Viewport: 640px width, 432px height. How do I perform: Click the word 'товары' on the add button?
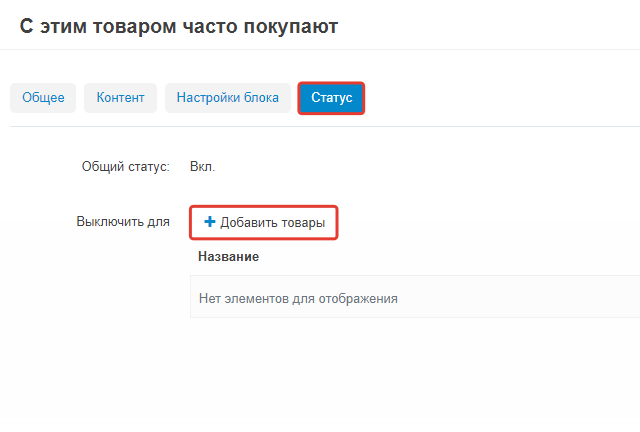302,223
